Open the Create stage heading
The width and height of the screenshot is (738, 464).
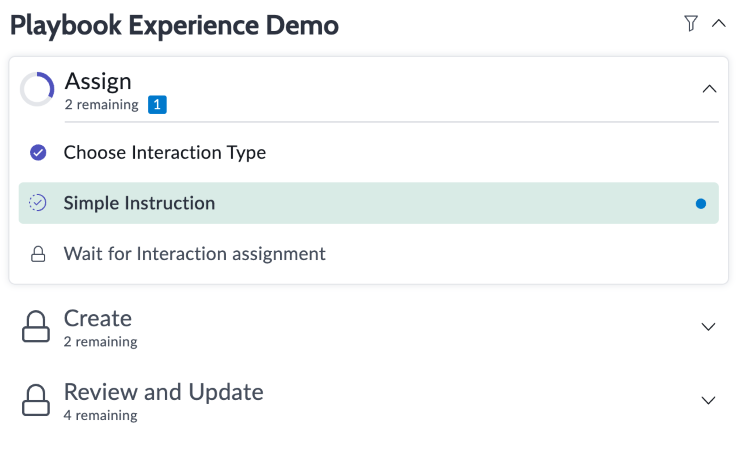(x=98, y=319)
